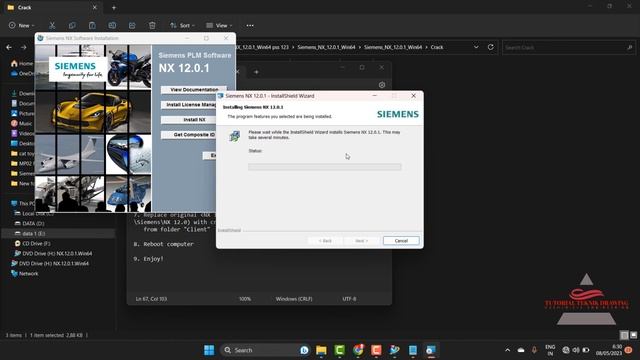
Task: Select DVD Drive (H:) NX12.0.1.Win64 under This PC
Action: (53, 253)
